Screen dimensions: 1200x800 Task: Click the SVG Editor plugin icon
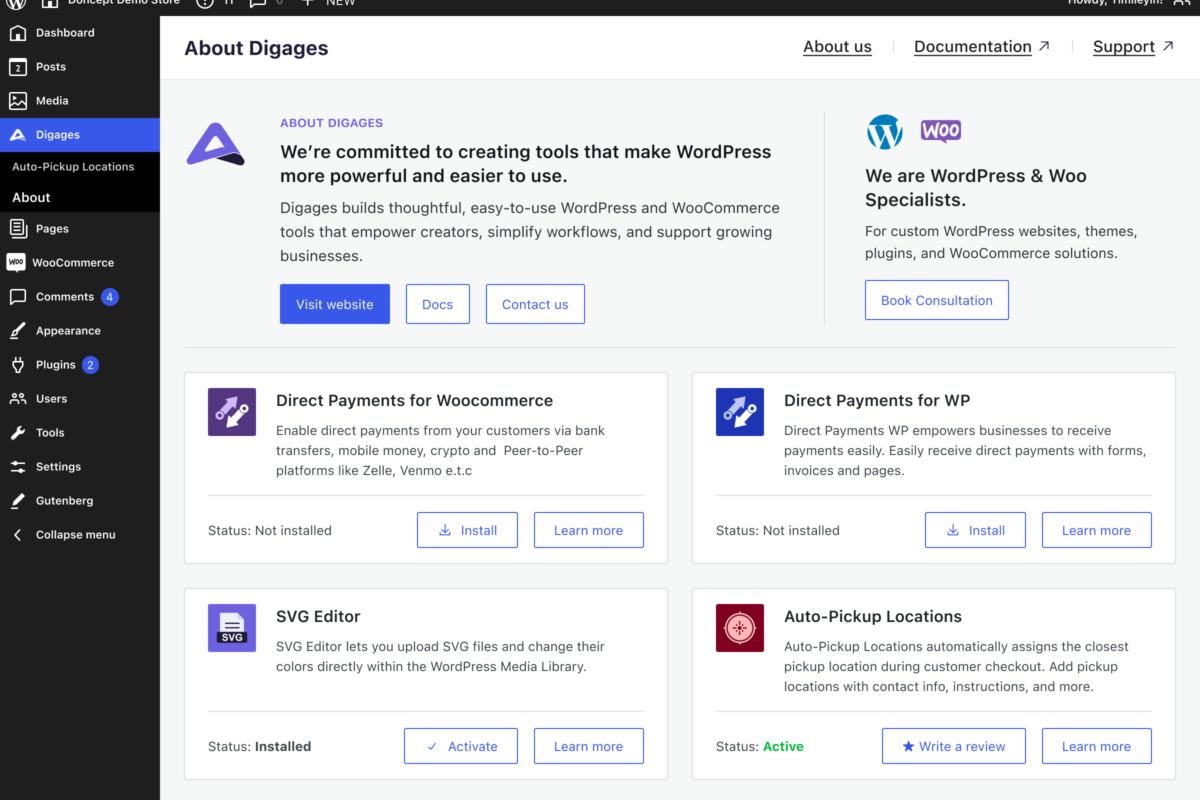[x=232, y=628]
